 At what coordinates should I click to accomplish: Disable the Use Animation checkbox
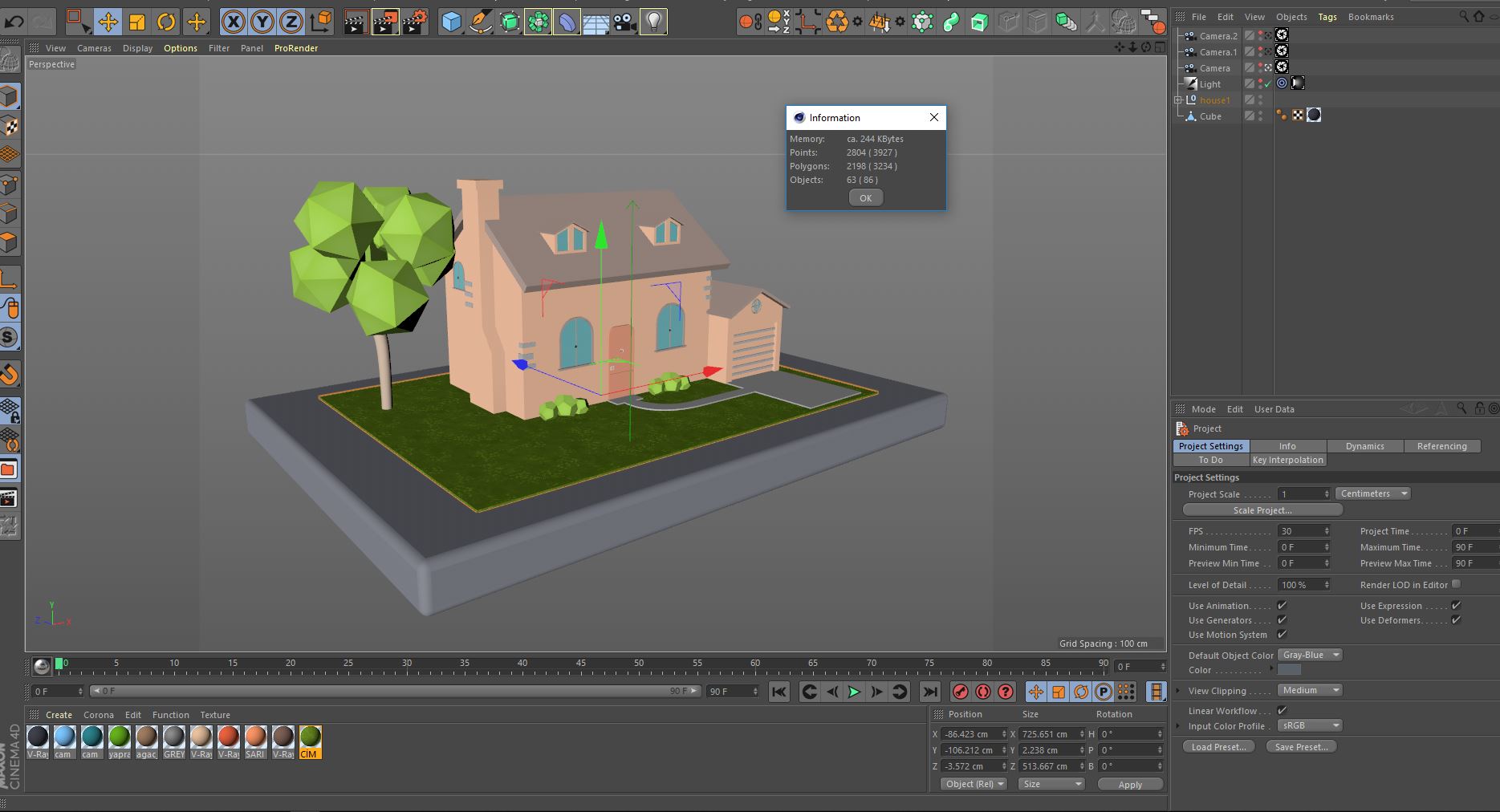tap(1282, 606)
